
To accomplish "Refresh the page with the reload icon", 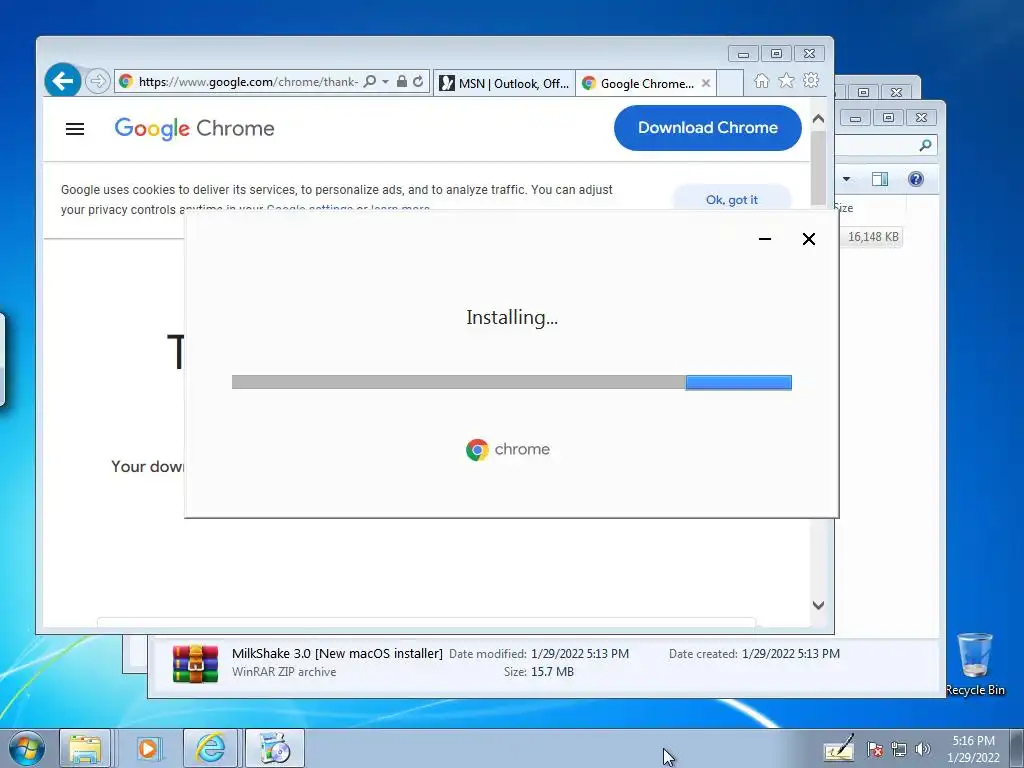I will 418,81.
